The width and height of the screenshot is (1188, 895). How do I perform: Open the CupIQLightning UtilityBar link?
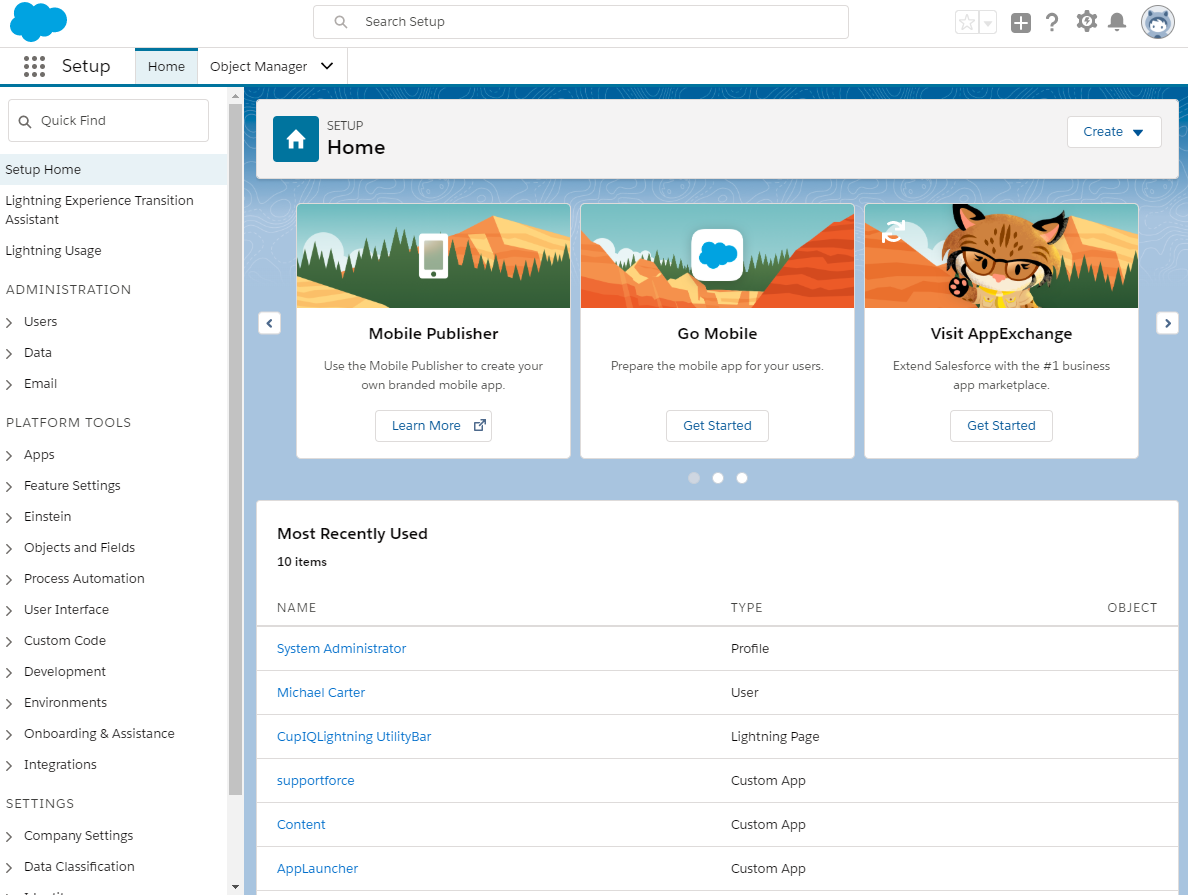click(x=354, y=737)
